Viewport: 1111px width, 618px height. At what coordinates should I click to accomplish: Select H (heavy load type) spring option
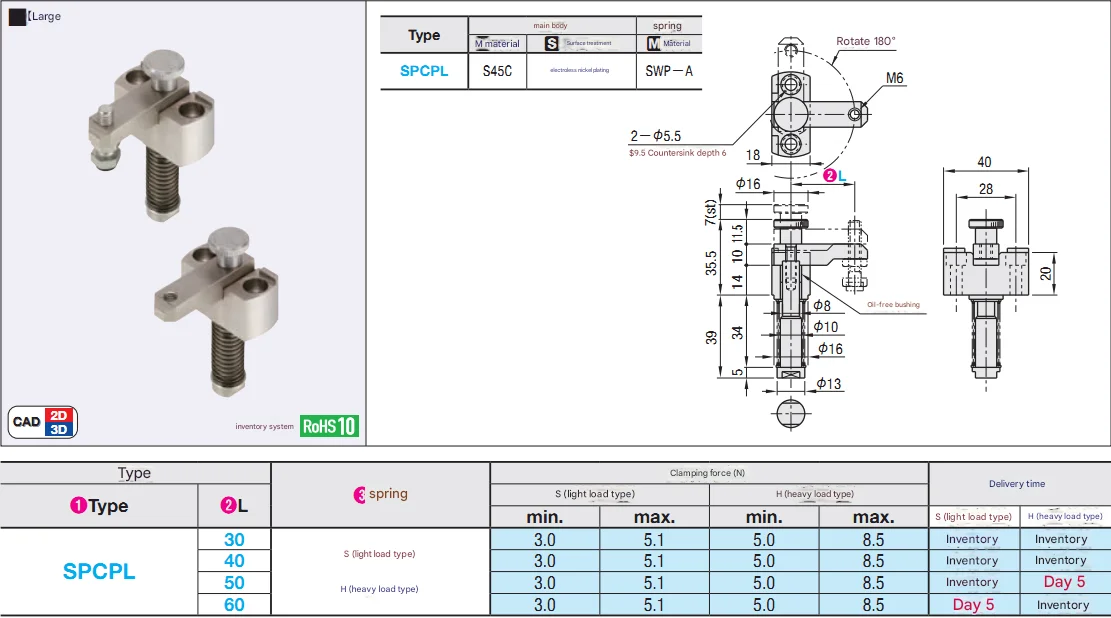point(379,589)
